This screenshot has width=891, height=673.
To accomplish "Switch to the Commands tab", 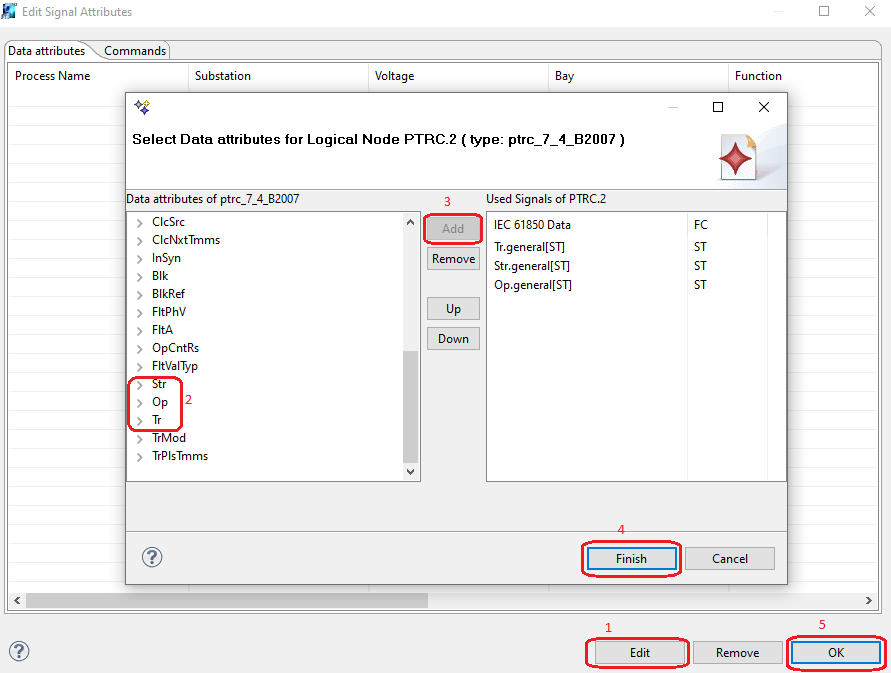I will click(135, 51).
